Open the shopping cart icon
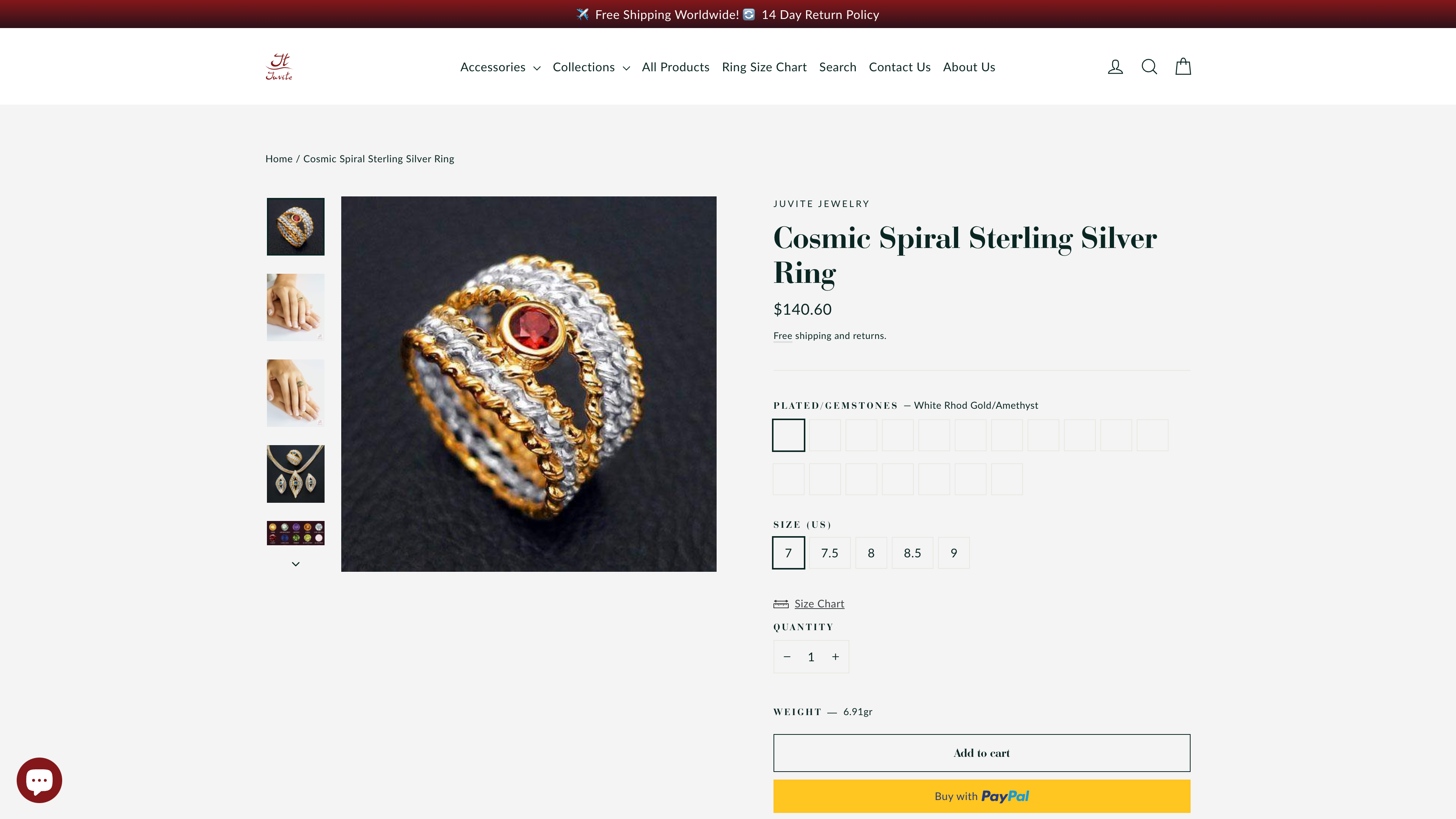The image size is (1456, 819). 1183,66
